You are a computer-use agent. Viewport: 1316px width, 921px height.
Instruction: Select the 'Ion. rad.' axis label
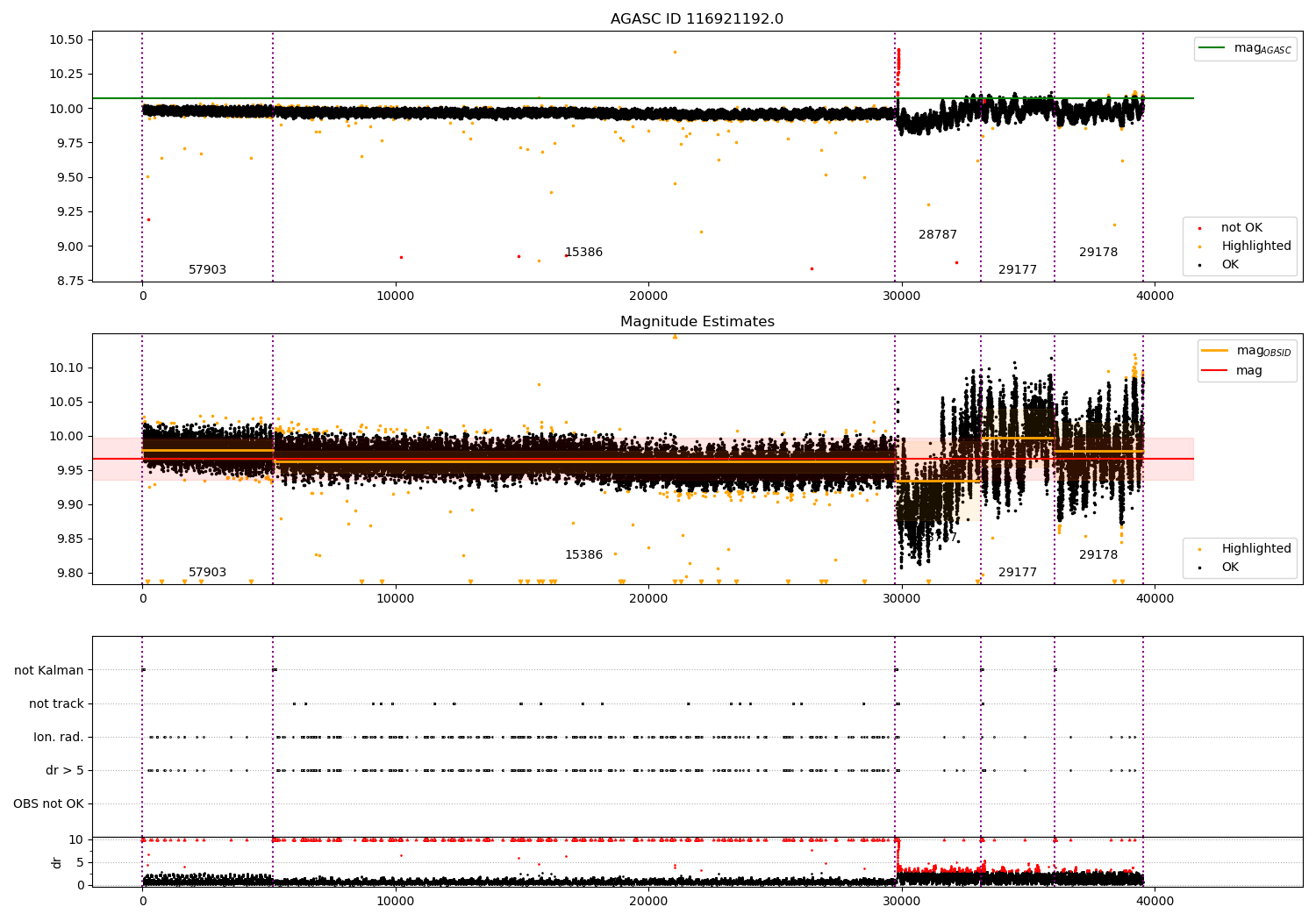coord(59,738)
